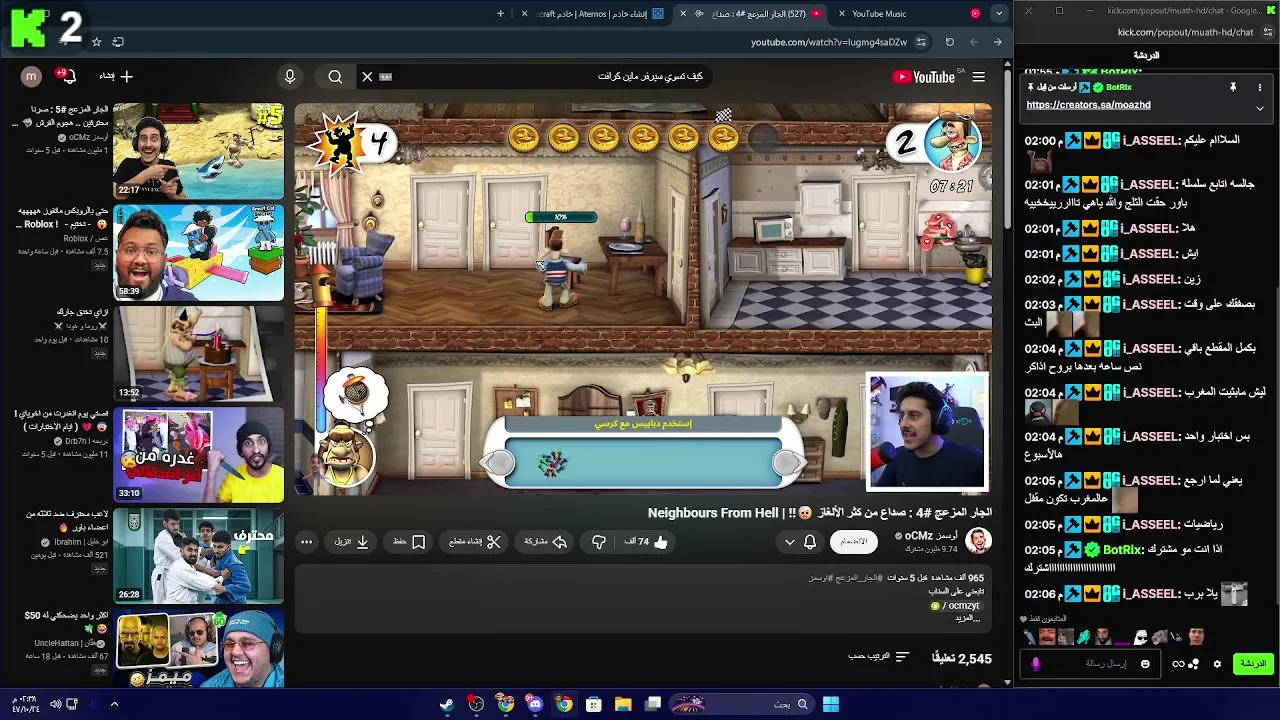Play the recommended video lasting 33:10
This screenshot has height=720, width=1280.
(199, 454)
